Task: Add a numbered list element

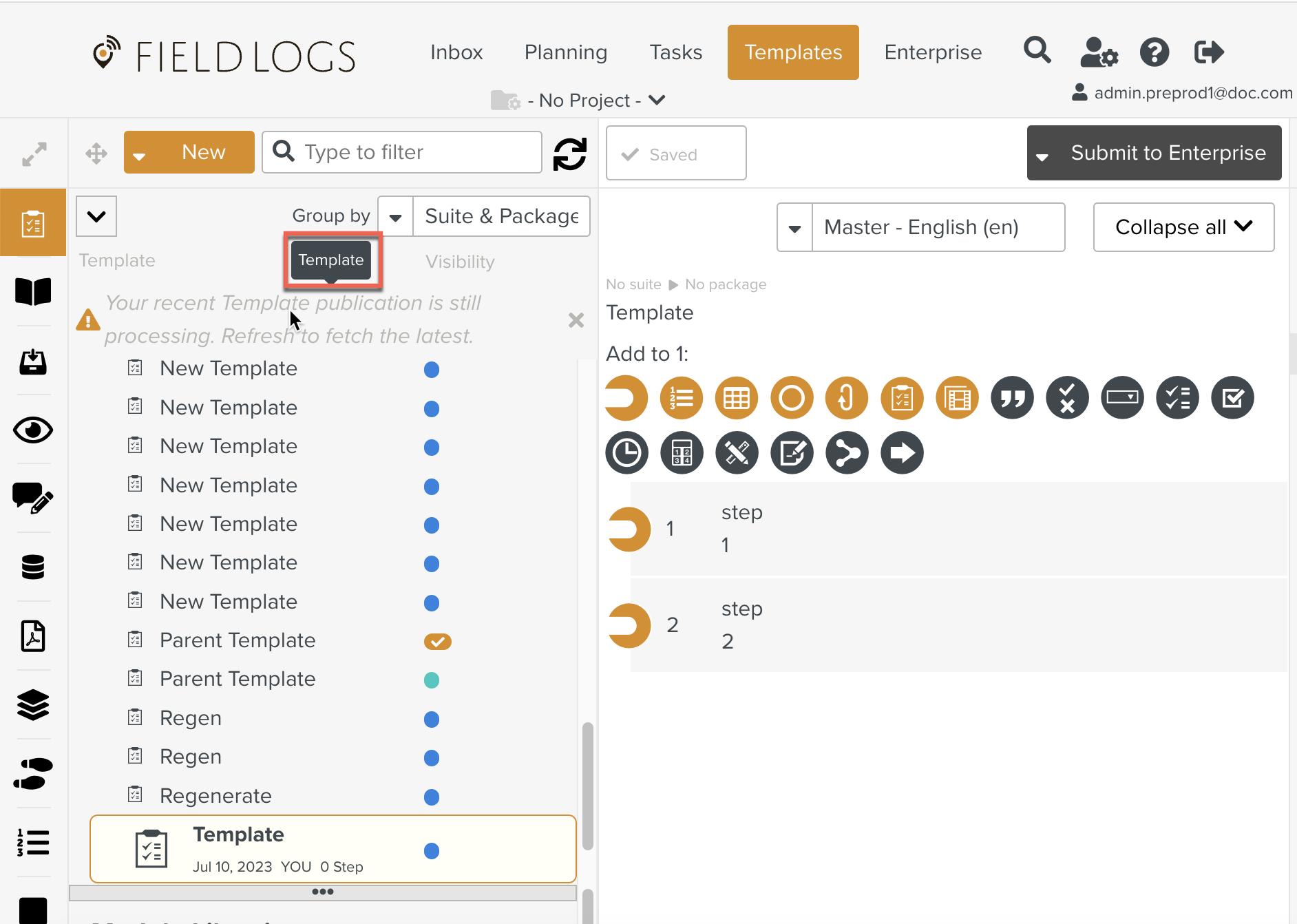Action: pyautogui.click(x=681, y=398)
